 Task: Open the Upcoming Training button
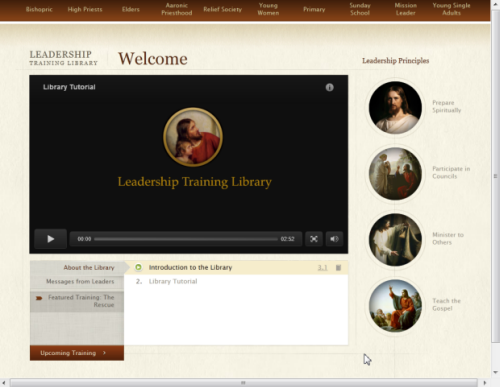[77, 353]
